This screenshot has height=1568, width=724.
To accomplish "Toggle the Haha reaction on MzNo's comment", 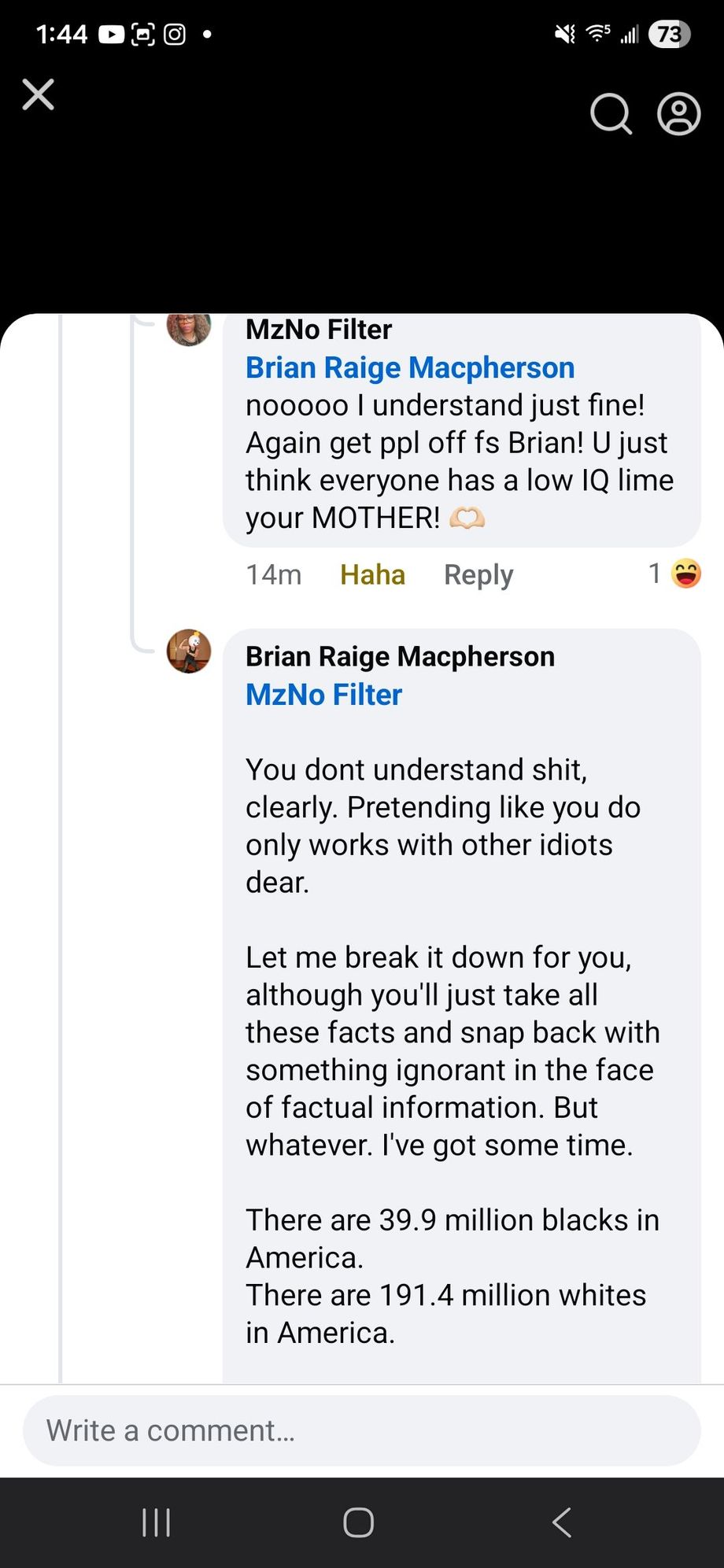I will pyautogui.click(x=372, y=575).
